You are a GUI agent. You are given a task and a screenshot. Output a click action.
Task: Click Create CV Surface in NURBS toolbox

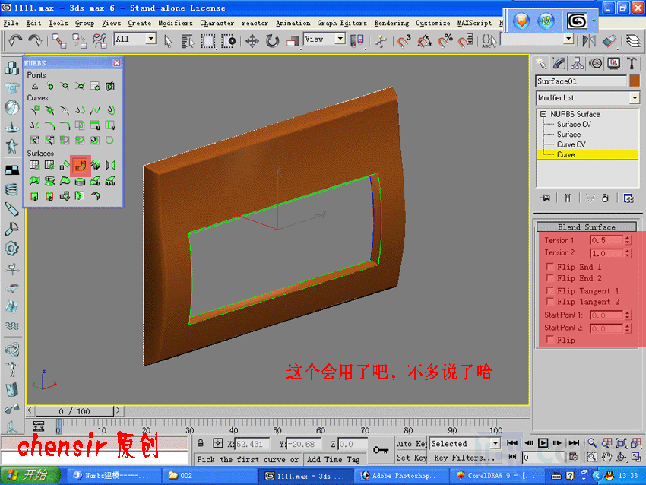tap(35, 166)
